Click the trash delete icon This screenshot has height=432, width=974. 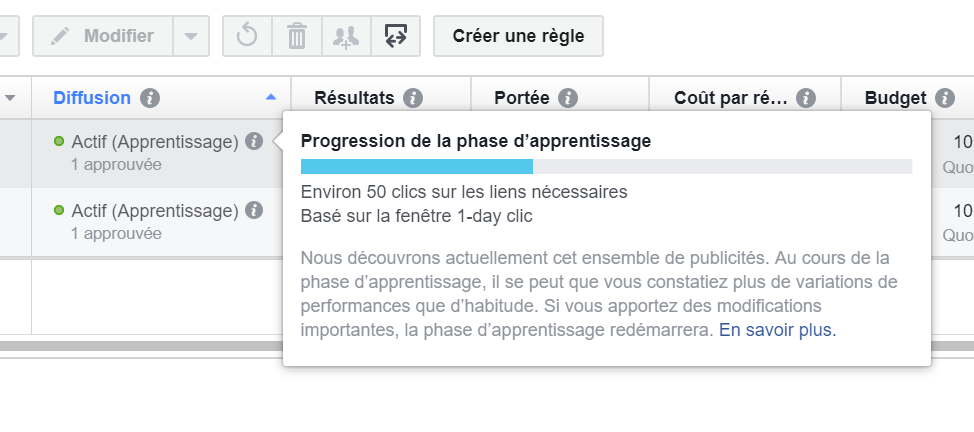click(x=297, y=36)
